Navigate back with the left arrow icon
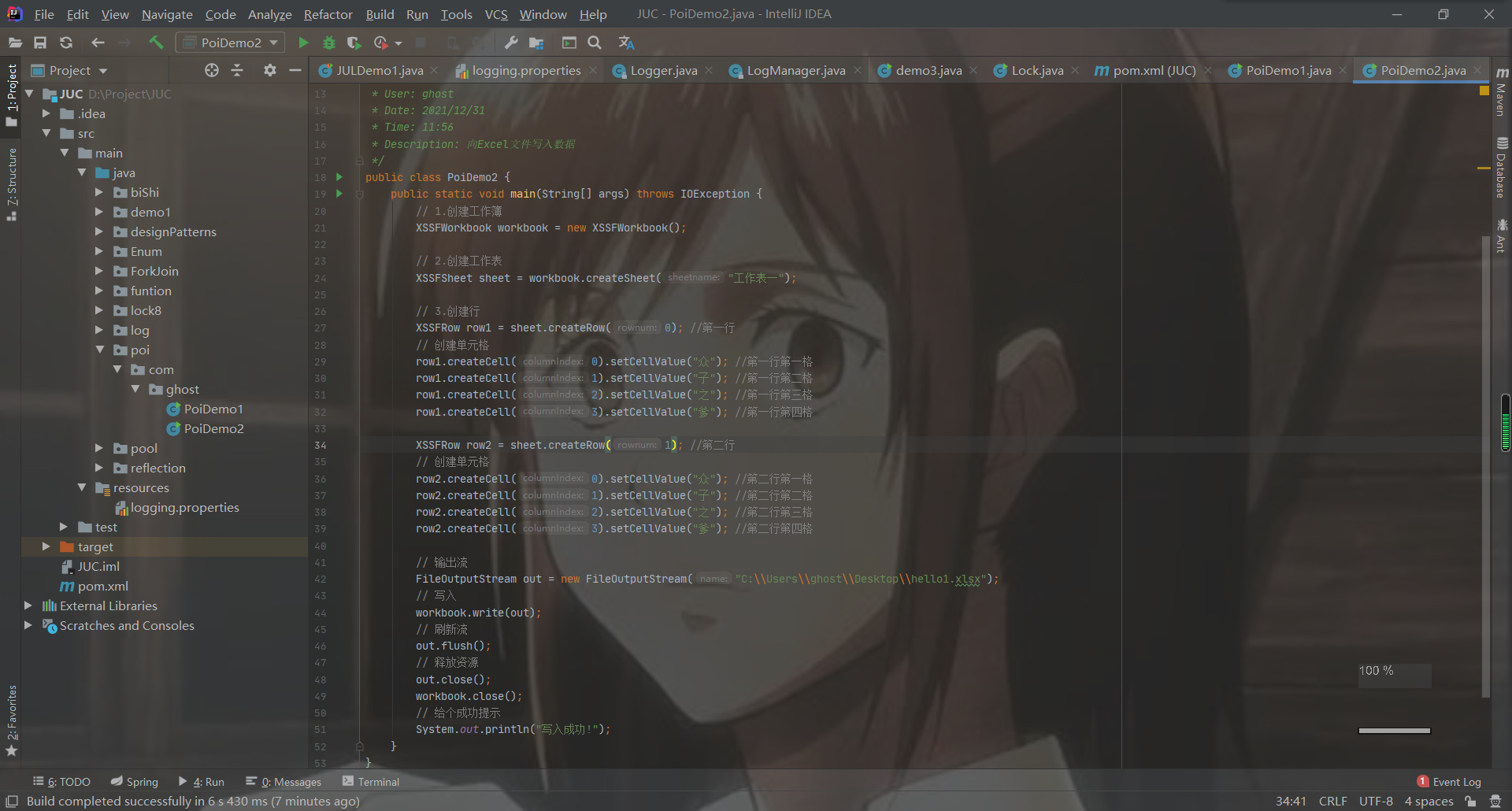Image resolution: width=1512 pixels, height=811 pixels. click(98, 43)
